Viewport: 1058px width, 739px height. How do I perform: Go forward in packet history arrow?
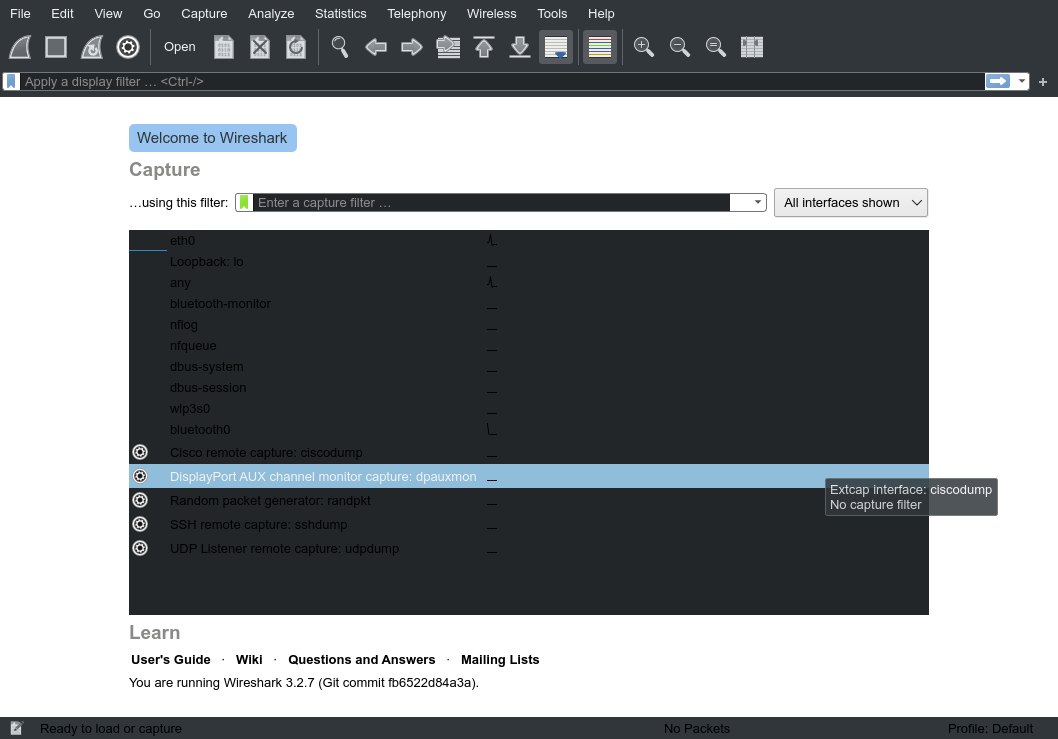tap(412, 47)
